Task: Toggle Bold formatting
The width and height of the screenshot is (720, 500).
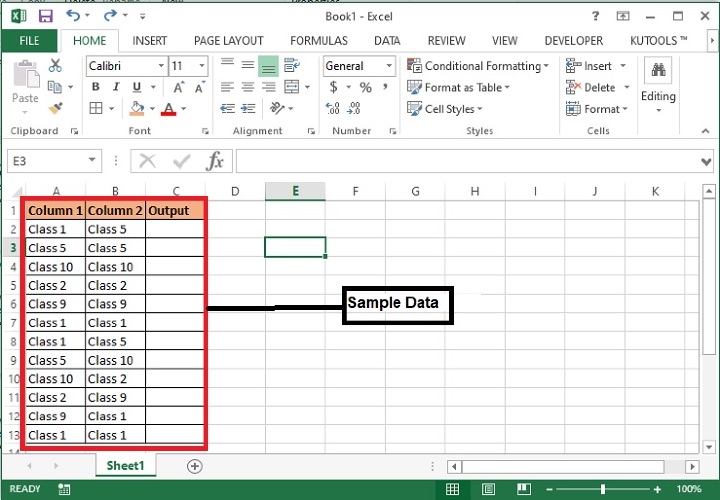Action: coord(96,87)
